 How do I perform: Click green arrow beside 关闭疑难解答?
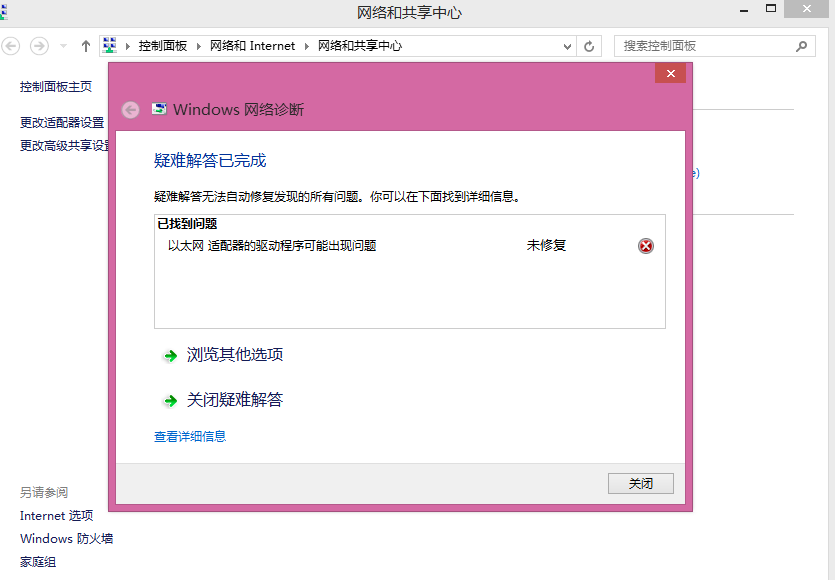point(170,401)
